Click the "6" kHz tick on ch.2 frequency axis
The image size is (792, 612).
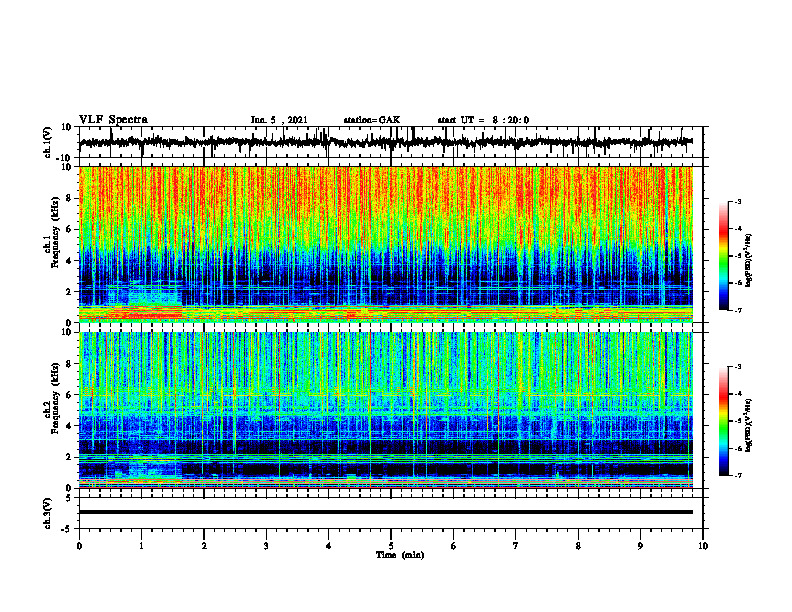coord(69,394)
